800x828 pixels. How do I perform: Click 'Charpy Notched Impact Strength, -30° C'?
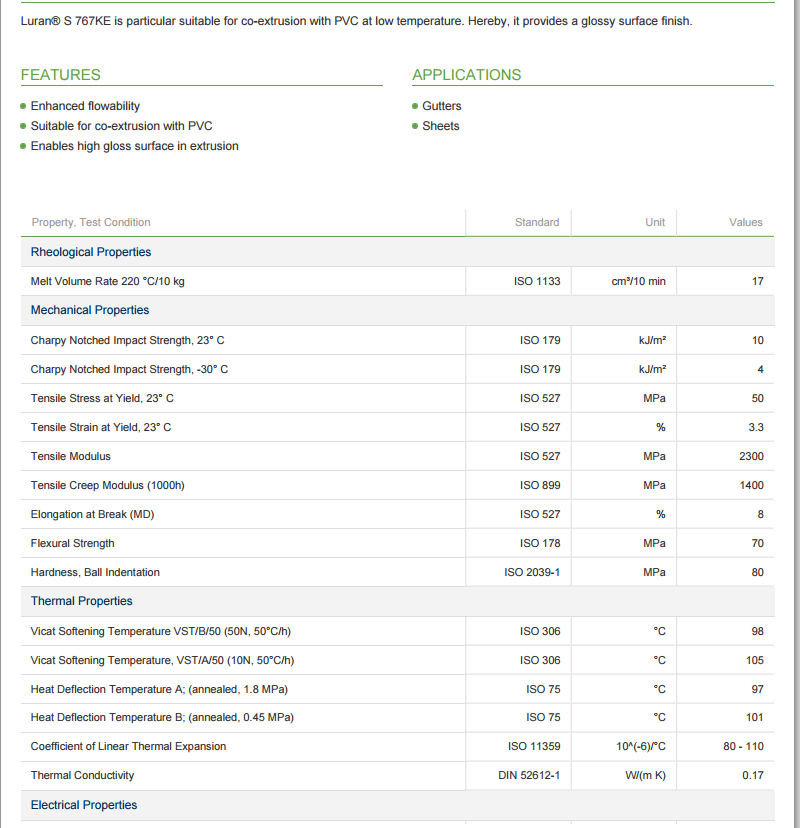tap(129, 370)
